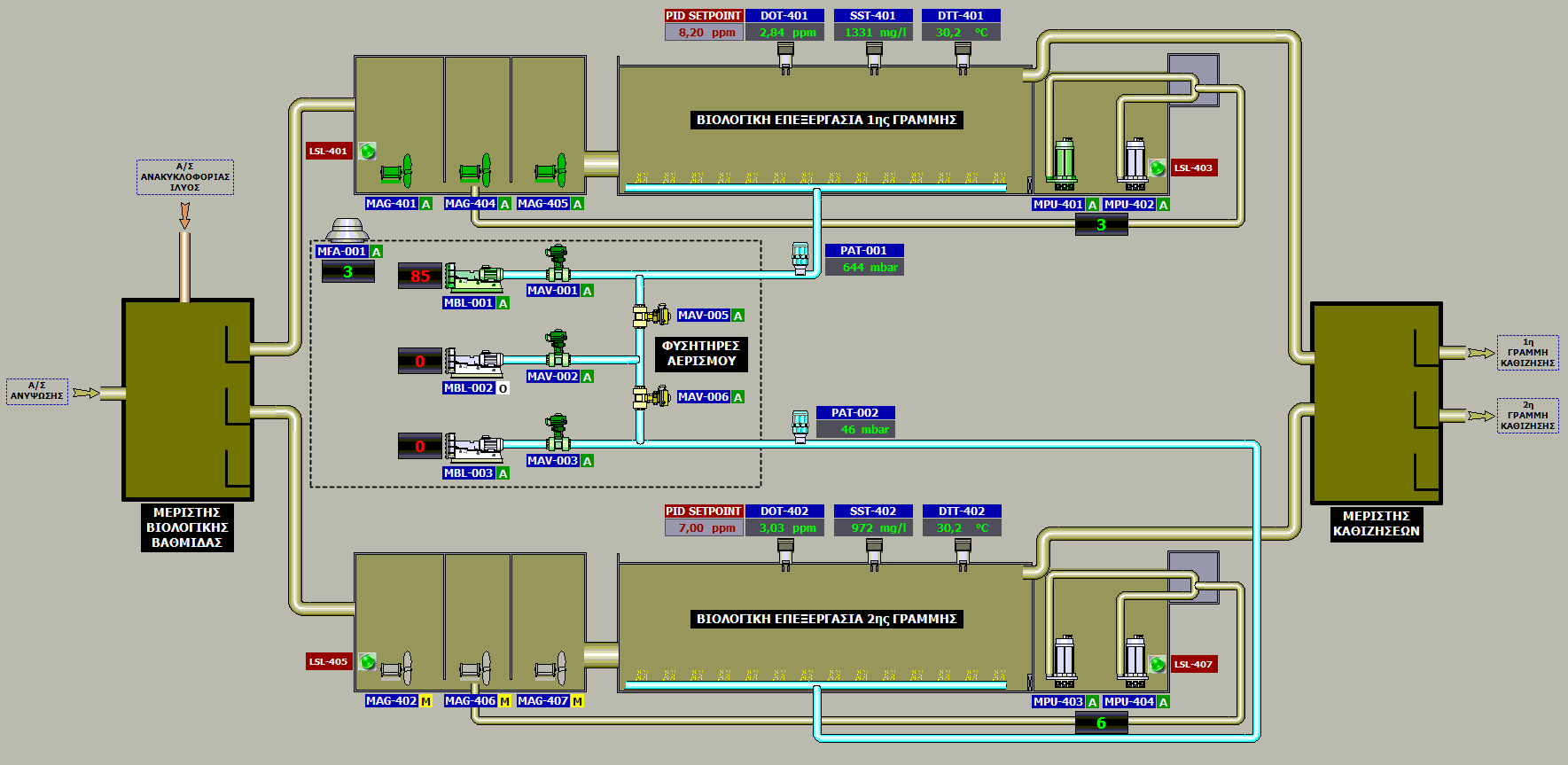The height and width of the screenshot is (765, 1568).
Task: Select the MAV-005 yellow valve icon
Action: point(652,315)
